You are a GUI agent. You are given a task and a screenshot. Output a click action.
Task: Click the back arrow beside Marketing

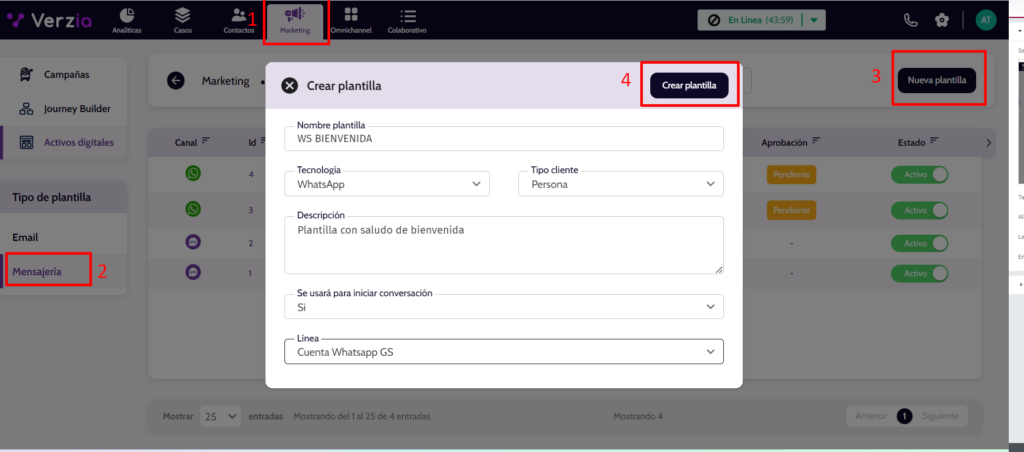point(176,81)
